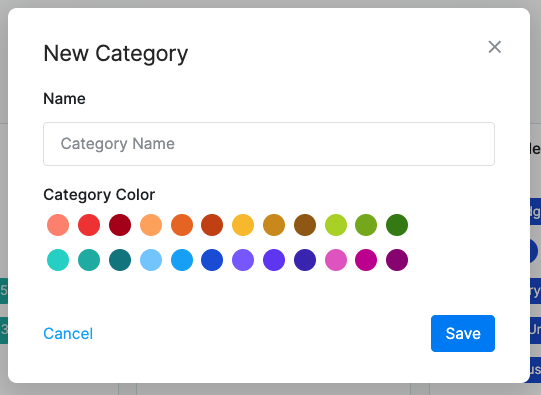Choose the royal blue color swatch

(x=212, y=260)
